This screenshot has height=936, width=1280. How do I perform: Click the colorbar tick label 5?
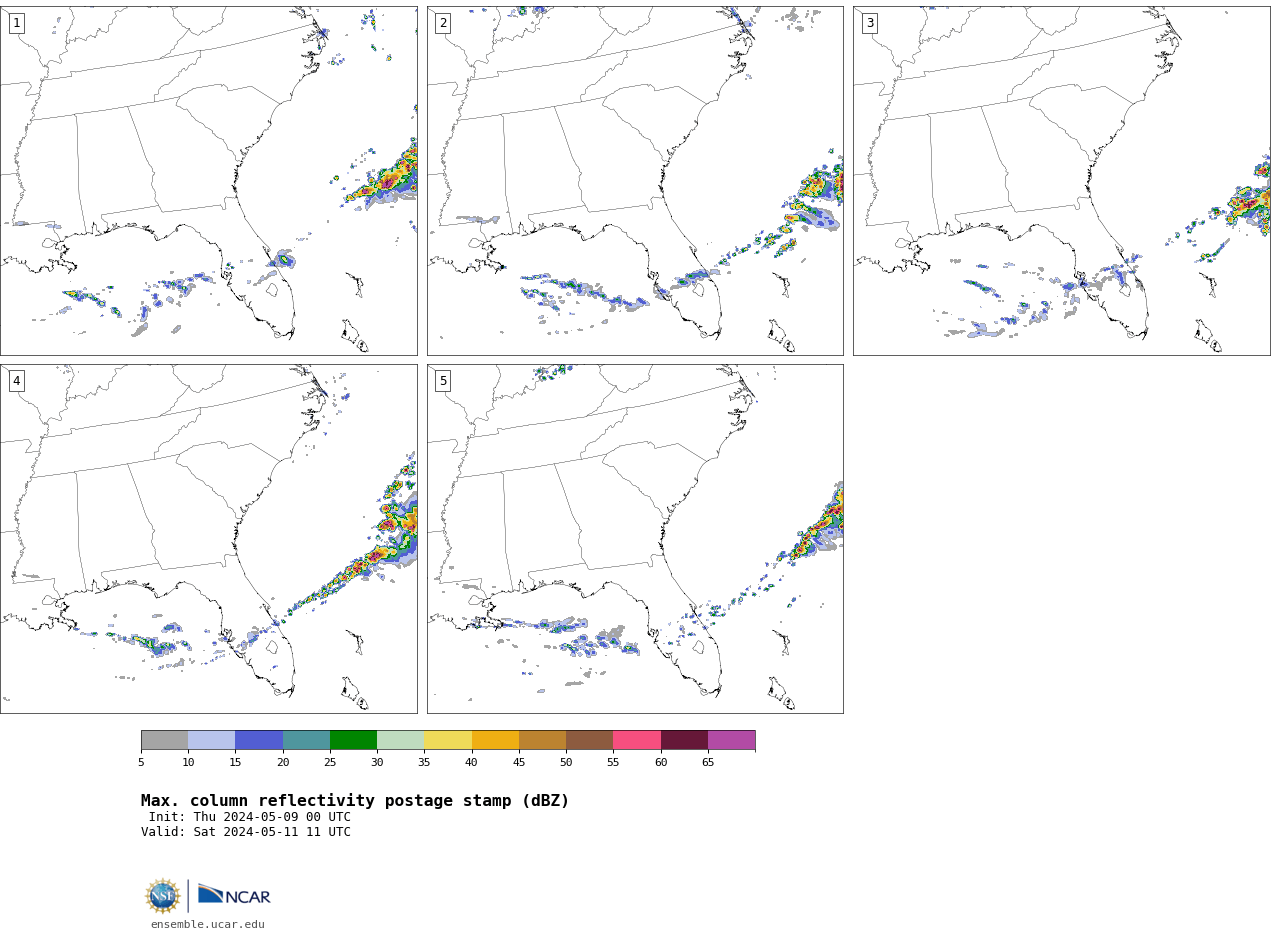click(x=141, y=763)
